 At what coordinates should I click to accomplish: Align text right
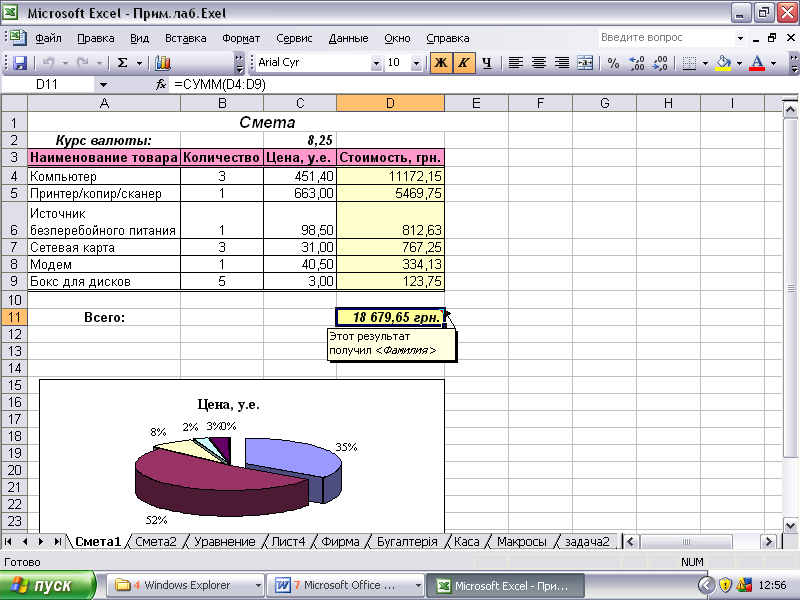[x=562, y=63]
